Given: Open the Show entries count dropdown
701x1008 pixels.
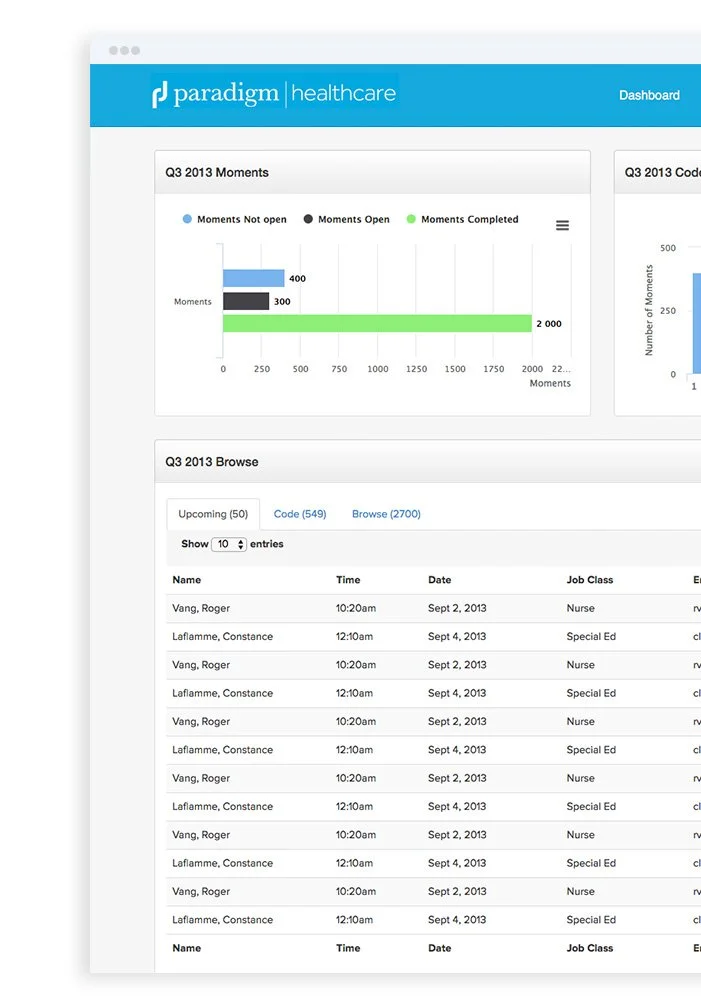Looking at the screenshot, I should 229,544.
